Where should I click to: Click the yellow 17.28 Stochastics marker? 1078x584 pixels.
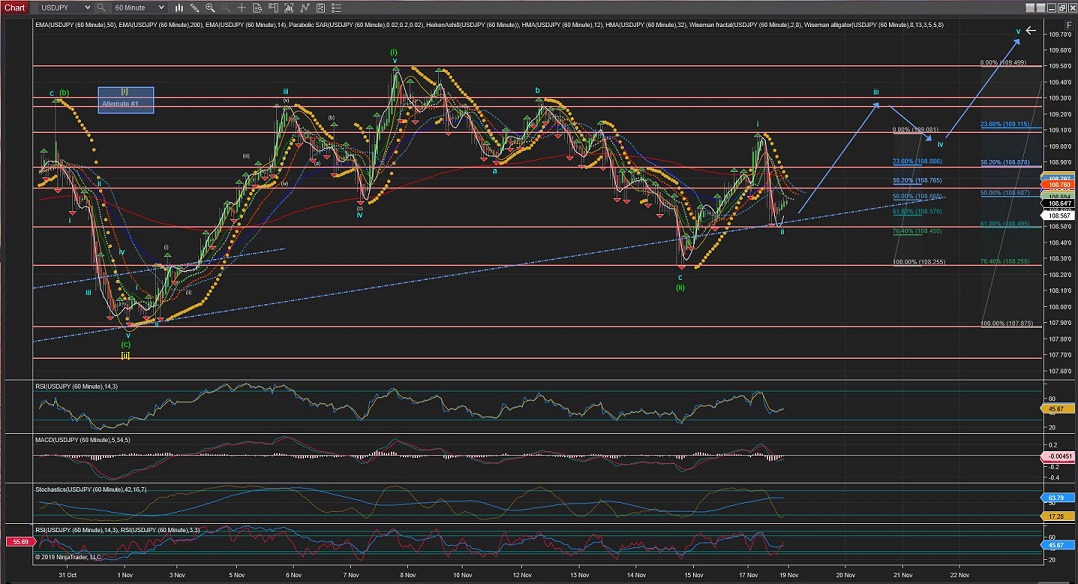pyautogui.click(x=1057, y=516)
